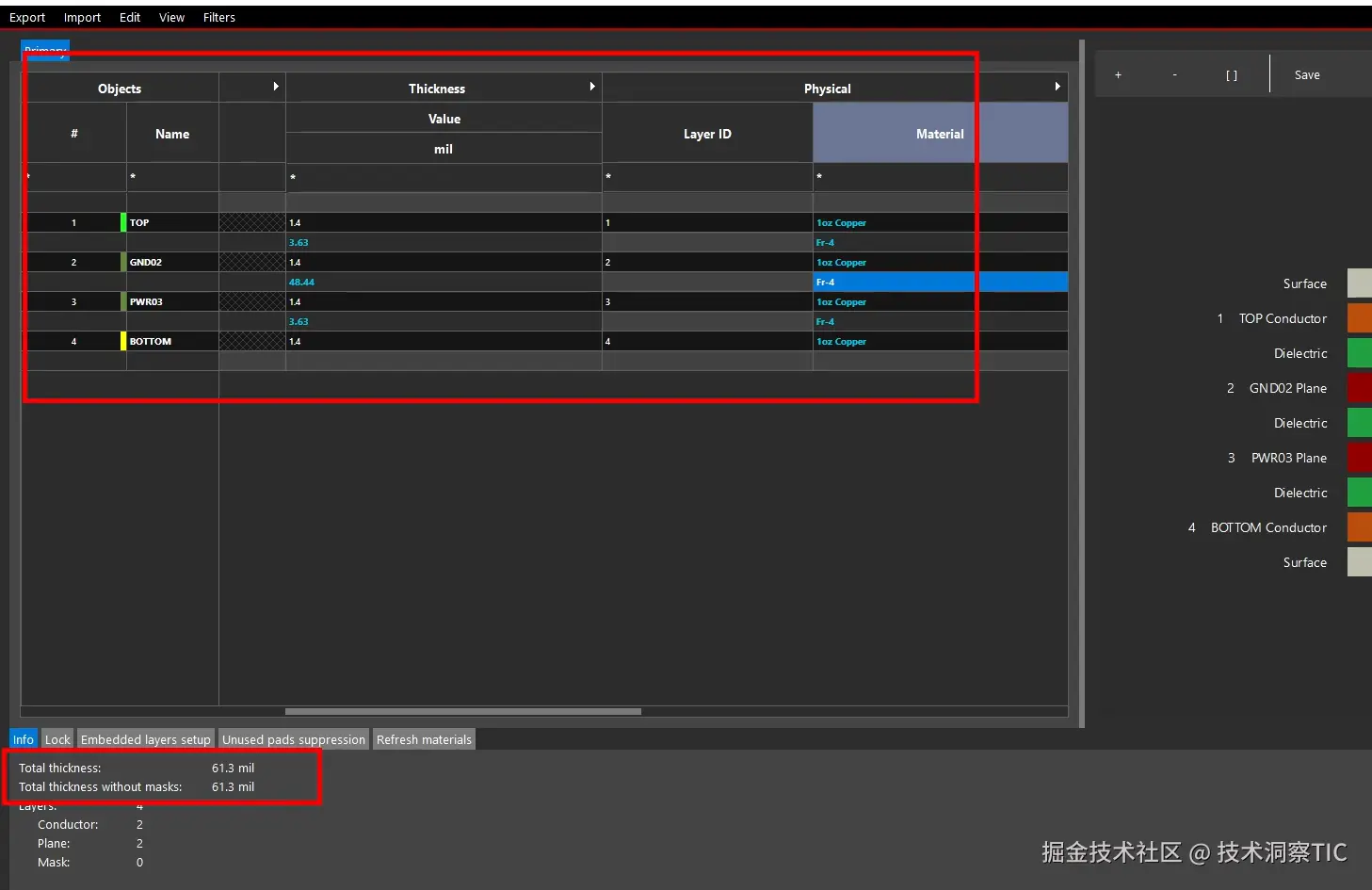Click the minus zoom-out button
This screenshot has height=890, width=1372.
tap(1174, 74)
